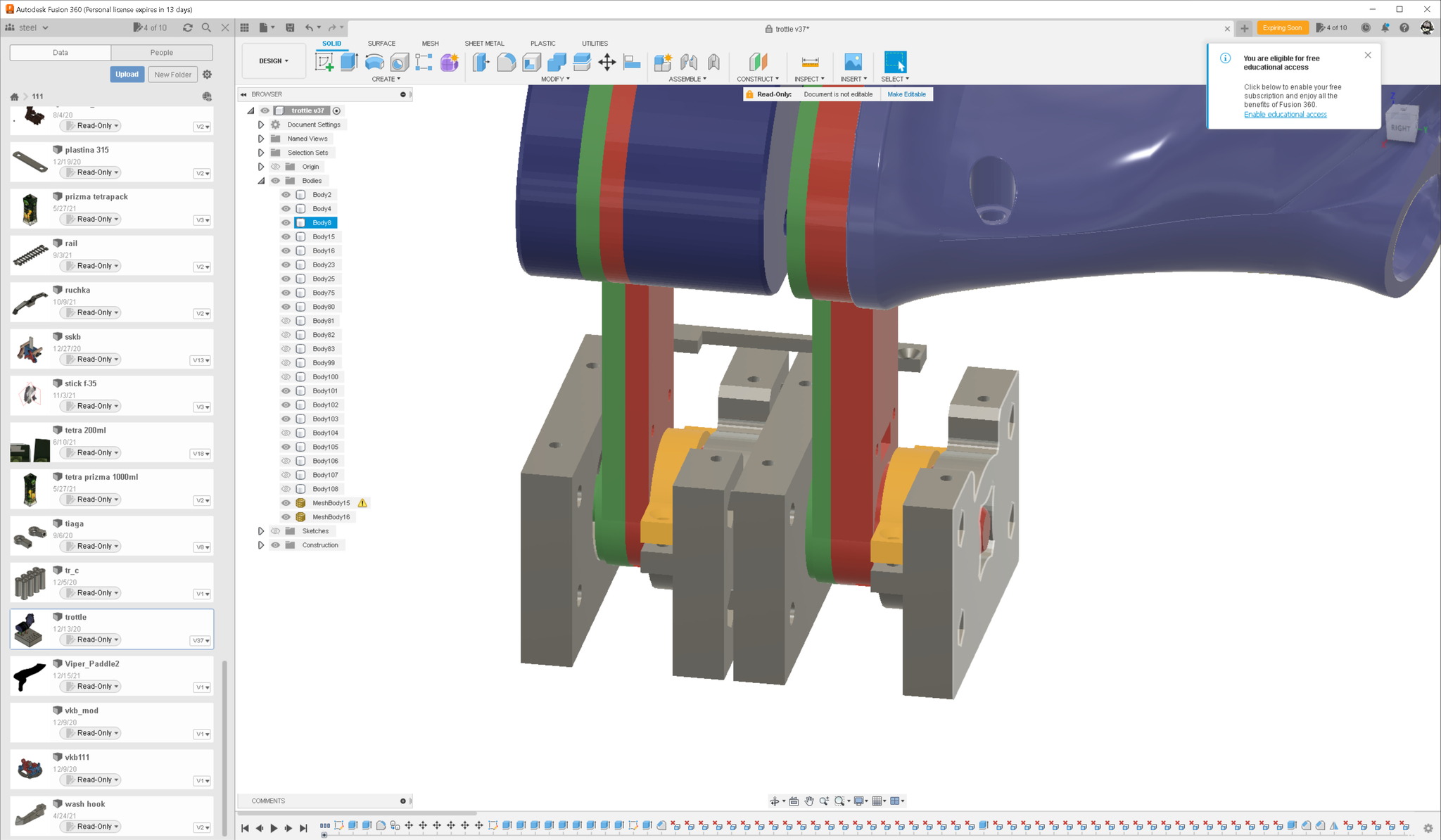Open the DESIGN workspace dropdown

(x=273, y=61)
